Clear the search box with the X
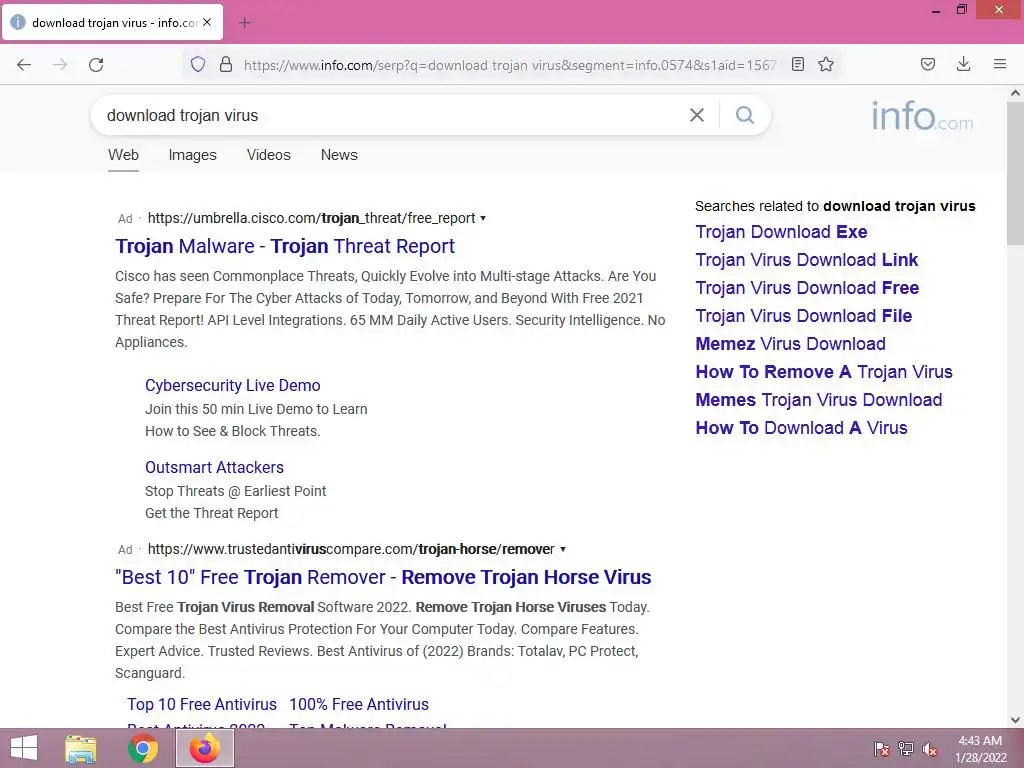 pos(697,115)
